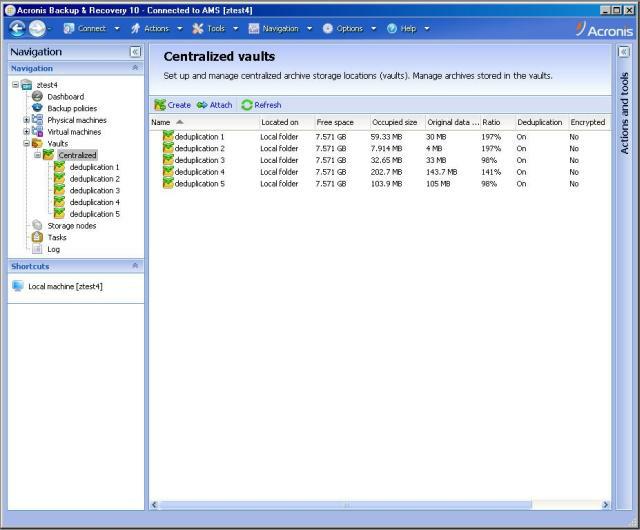Click the deduplication 1 vault icon in the list
This screenshot has height=530, width=640.
click(168, 136)
